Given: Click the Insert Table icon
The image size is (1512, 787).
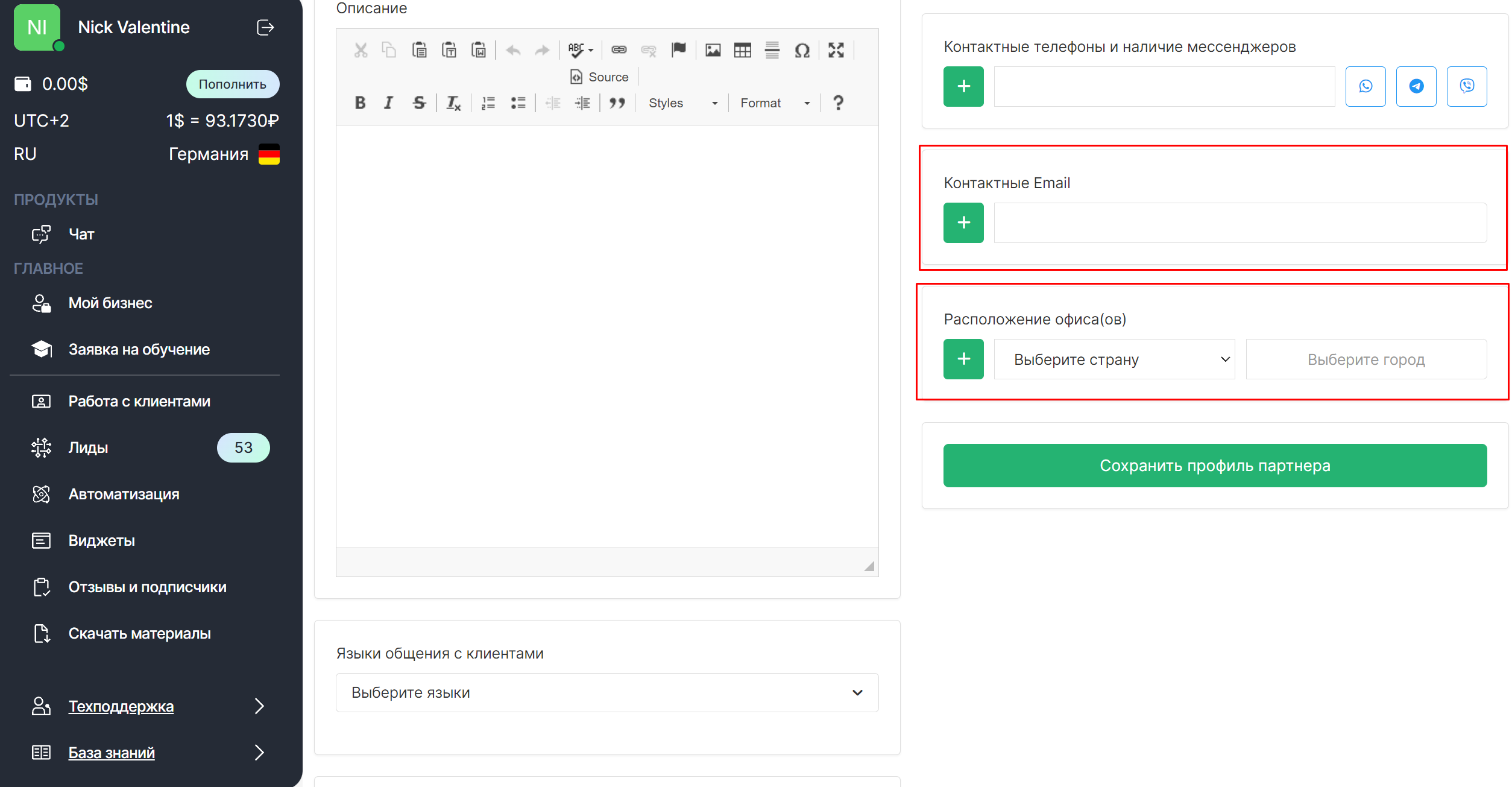Looking at the screenshot, I should pos(742,50).
